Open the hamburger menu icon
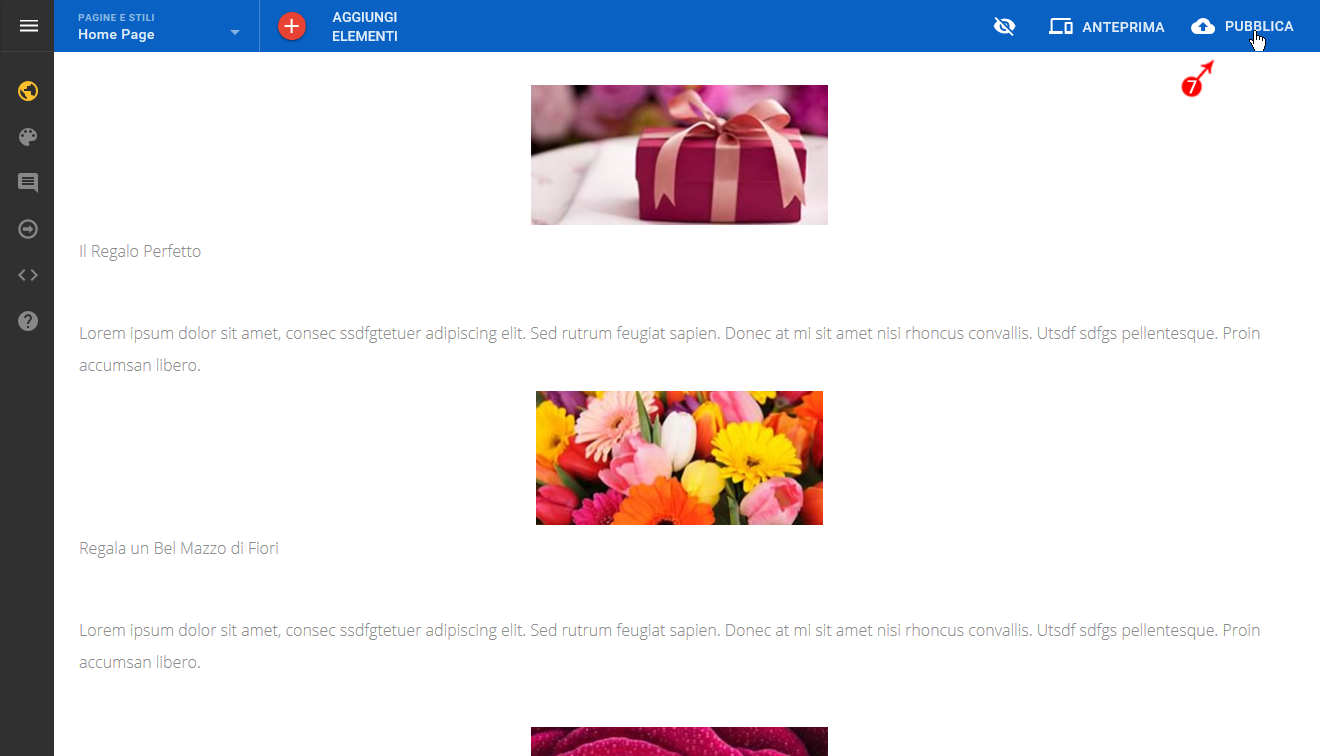This screenshot has width=1320, height=756. point(28,26)
